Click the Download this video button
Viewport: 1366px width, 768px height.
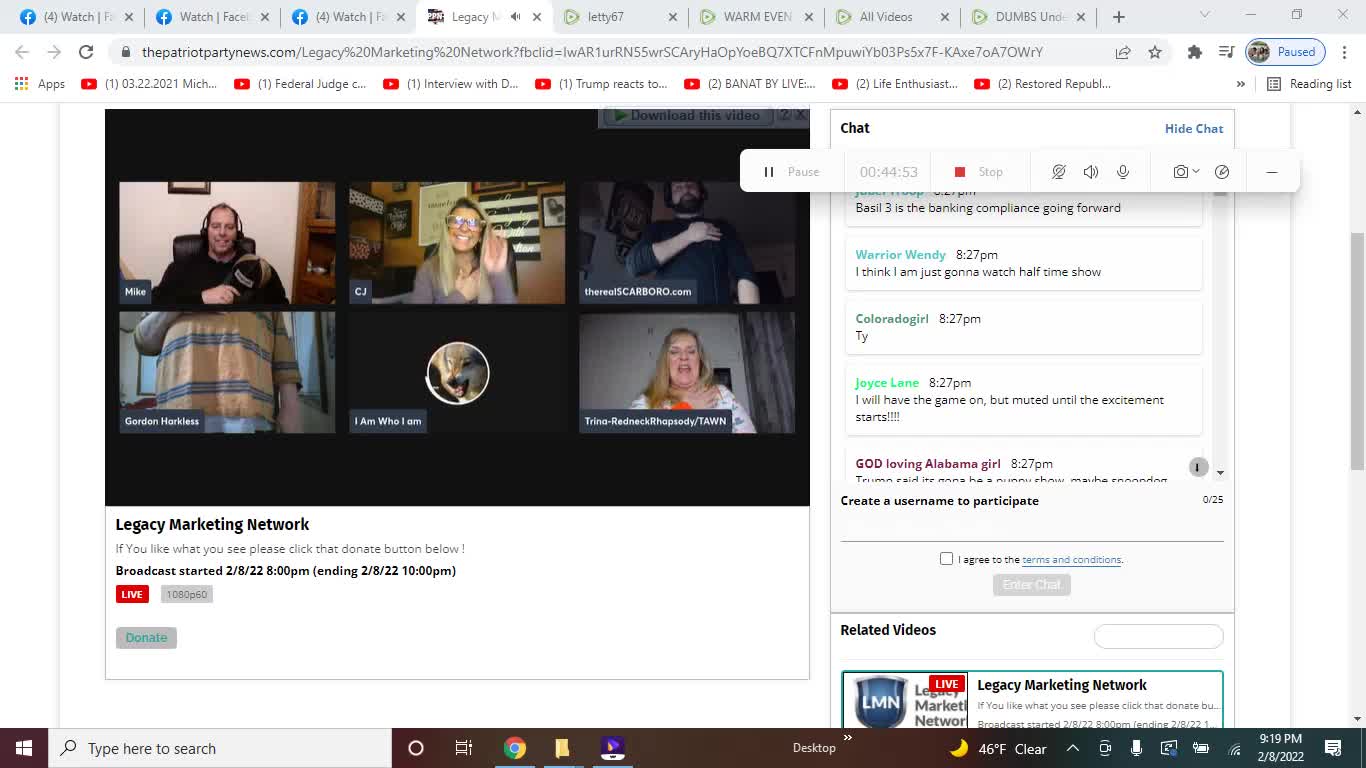[686, 115]
